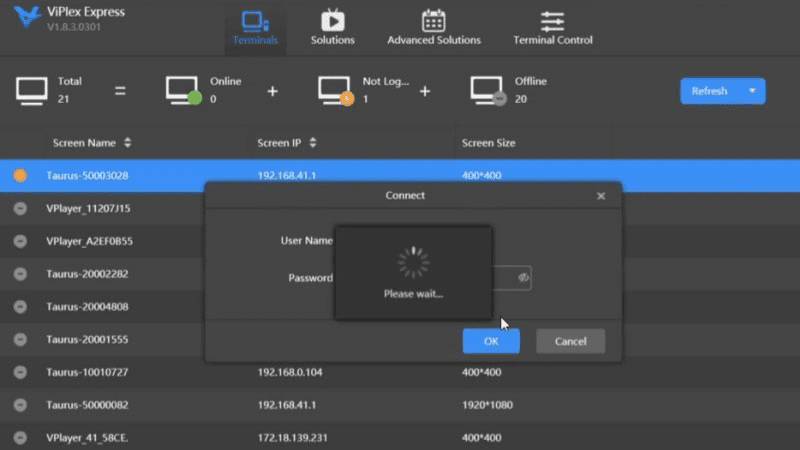Screen dimensions: 800x450
Task: Open the Advanced Solutions calendar icon
Action: (x=434, y=21)
